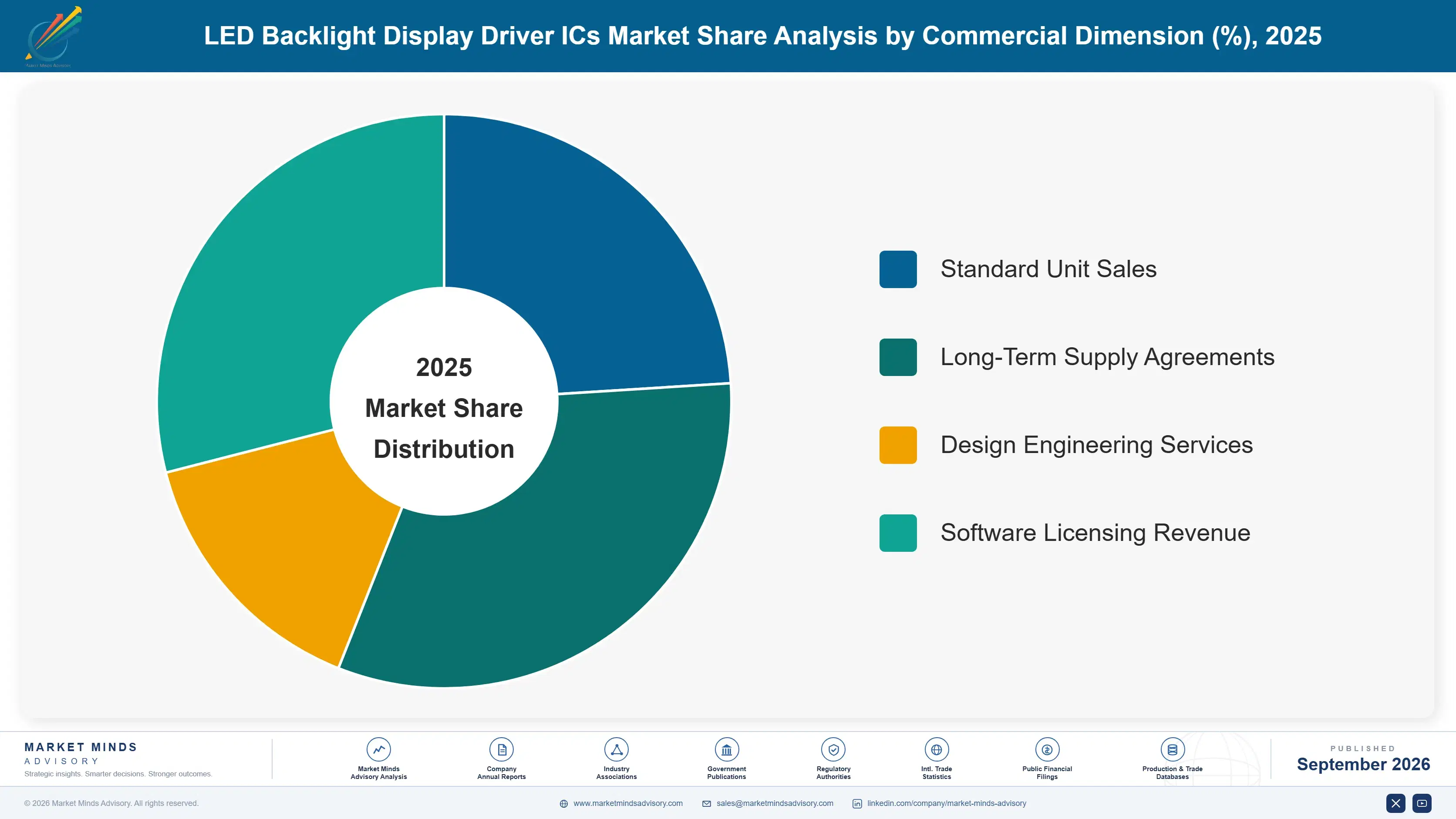Click the Standard Unit Sales blue swatch

click(x=898, y=269)
